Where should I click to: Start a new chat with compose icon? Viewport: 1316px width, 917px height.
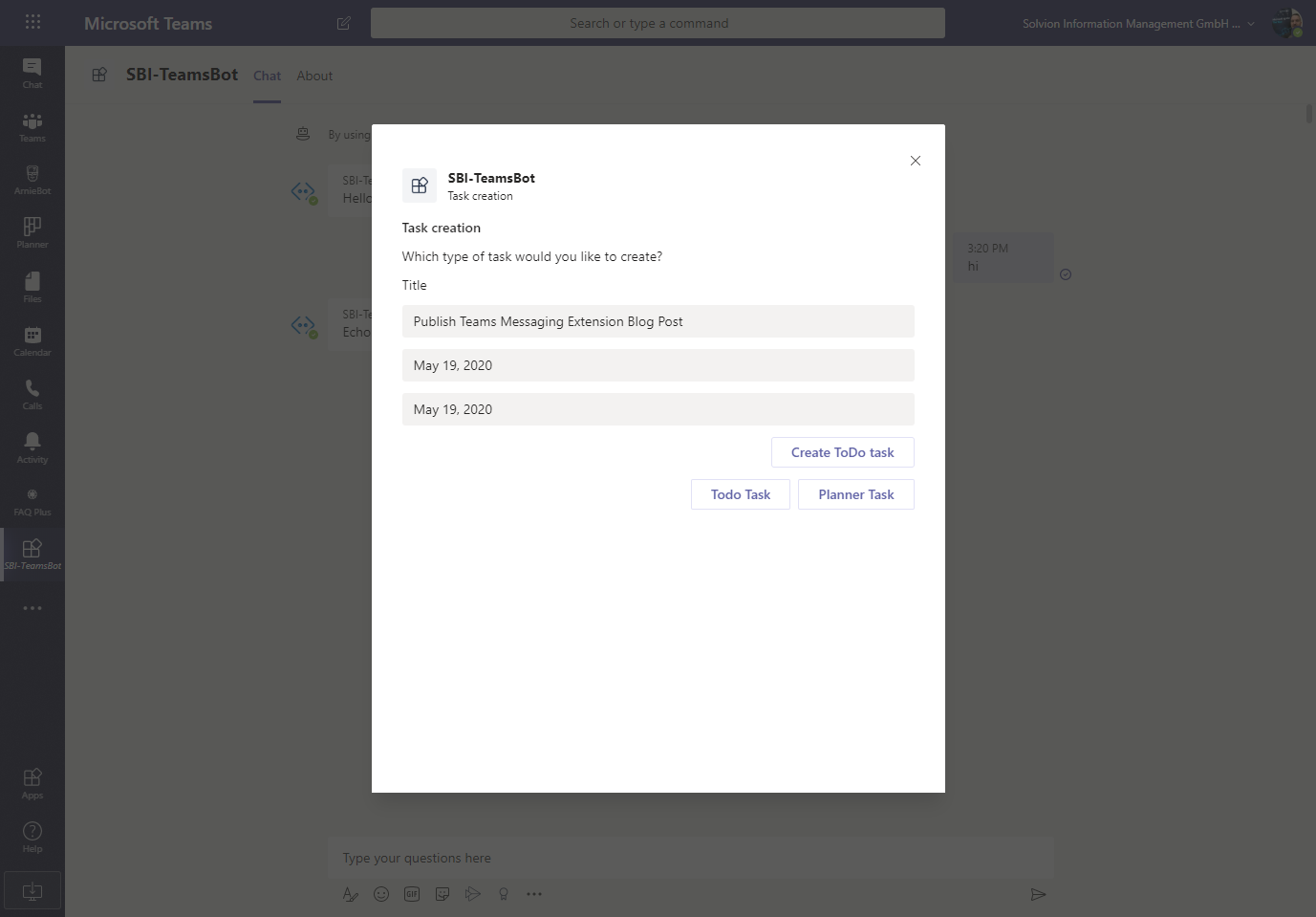[344, 23]
